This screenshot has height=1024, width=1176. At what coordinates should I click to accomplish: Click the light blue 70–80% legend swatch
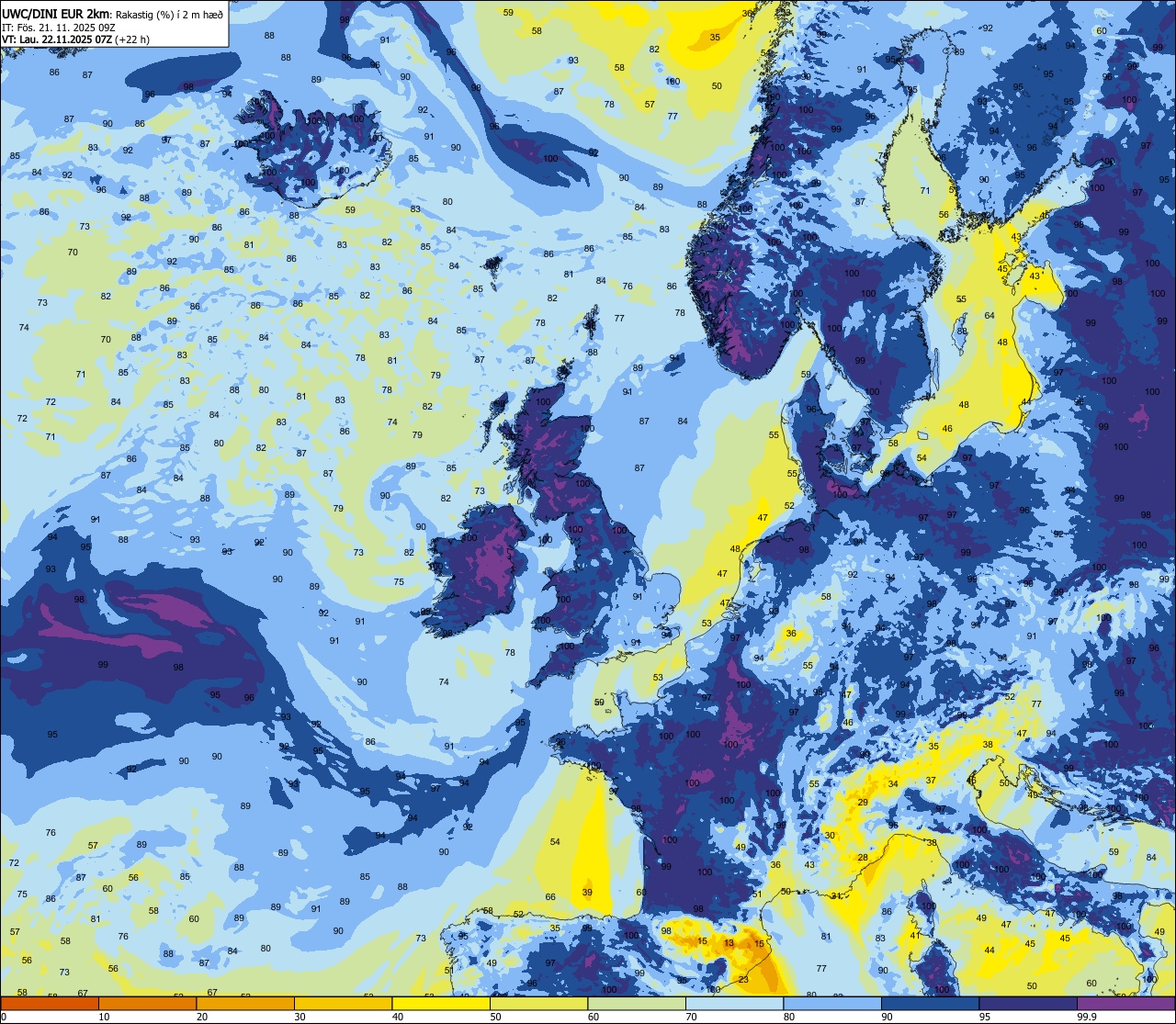pyautogui.click(x=734, y=1004)
